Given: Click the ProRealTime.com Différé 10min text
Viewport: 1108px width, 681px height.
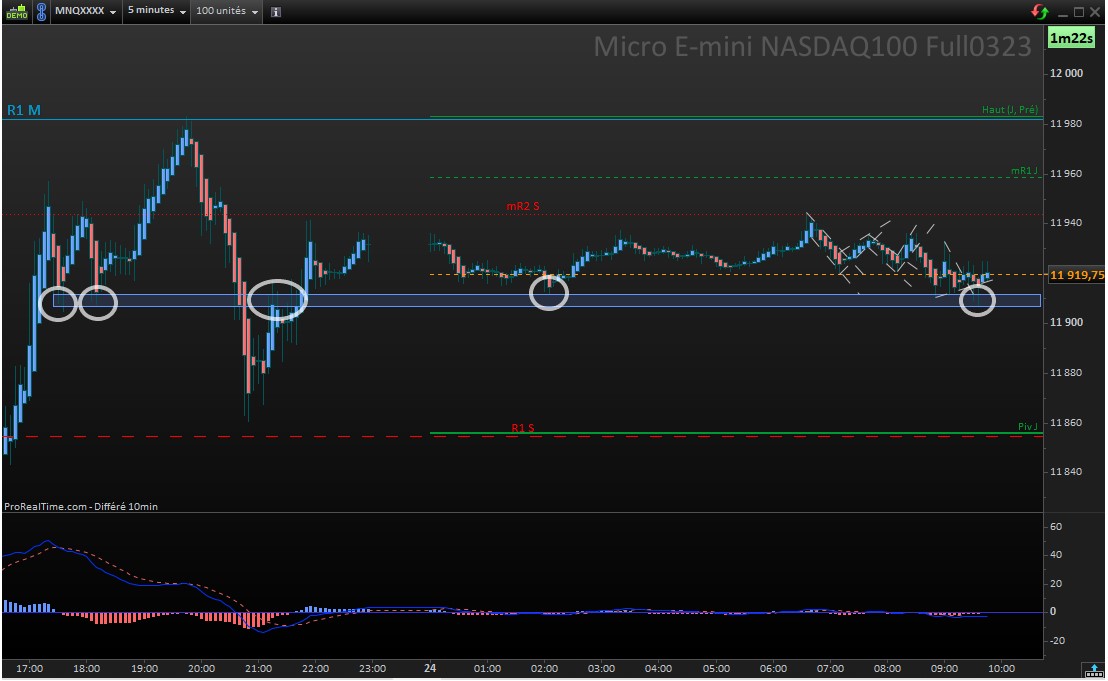Looking at the screenshot, I should click(x=81, y=507).
